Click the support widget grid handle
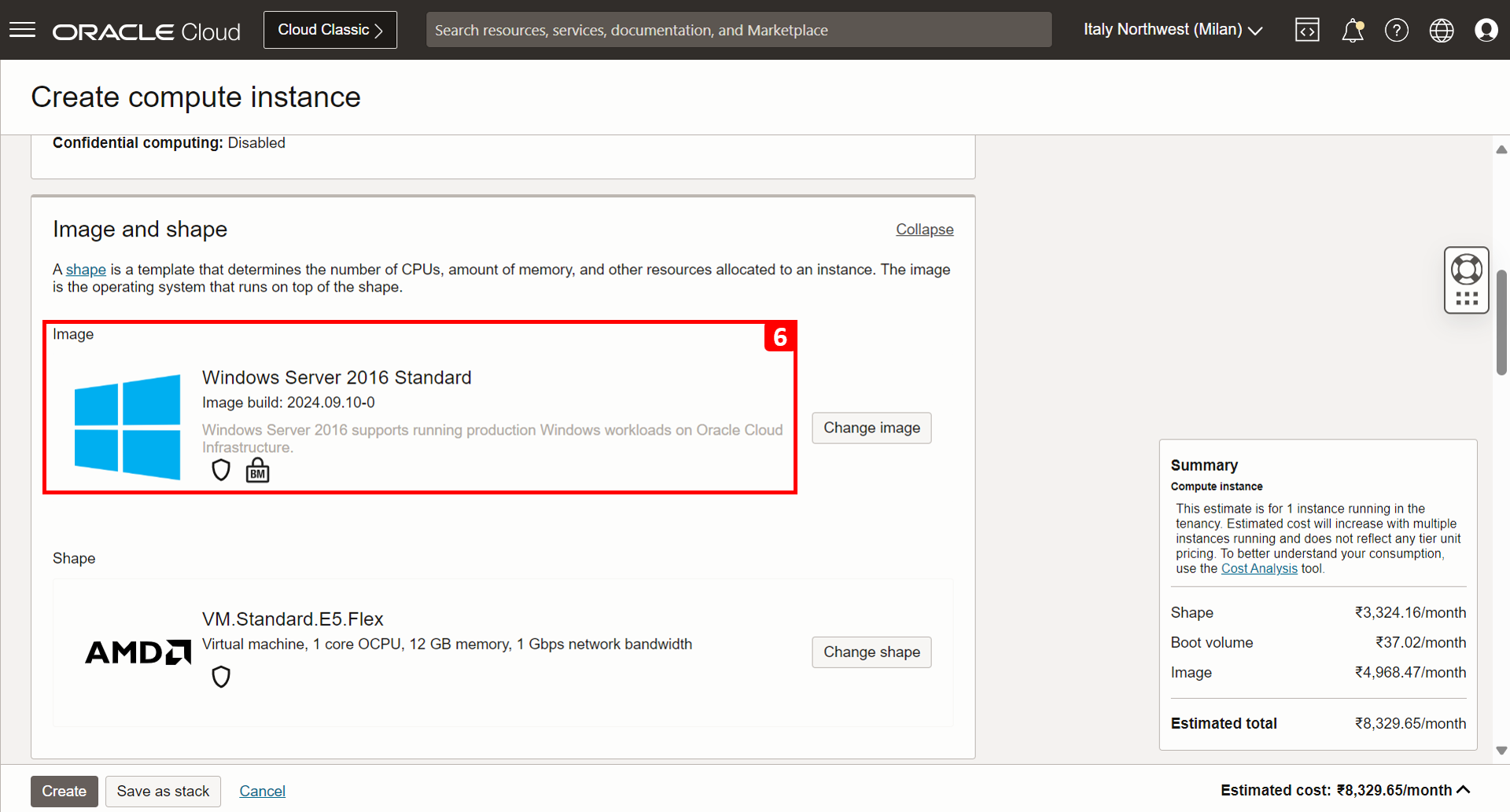Screen dimensions: 1510x812 1467,299
